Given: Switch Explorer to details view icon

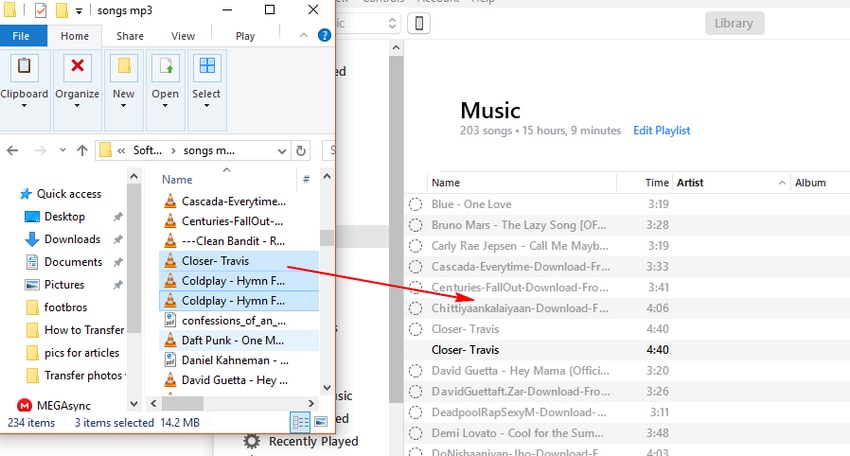Looking at the screenshot, I should [300, 422].
